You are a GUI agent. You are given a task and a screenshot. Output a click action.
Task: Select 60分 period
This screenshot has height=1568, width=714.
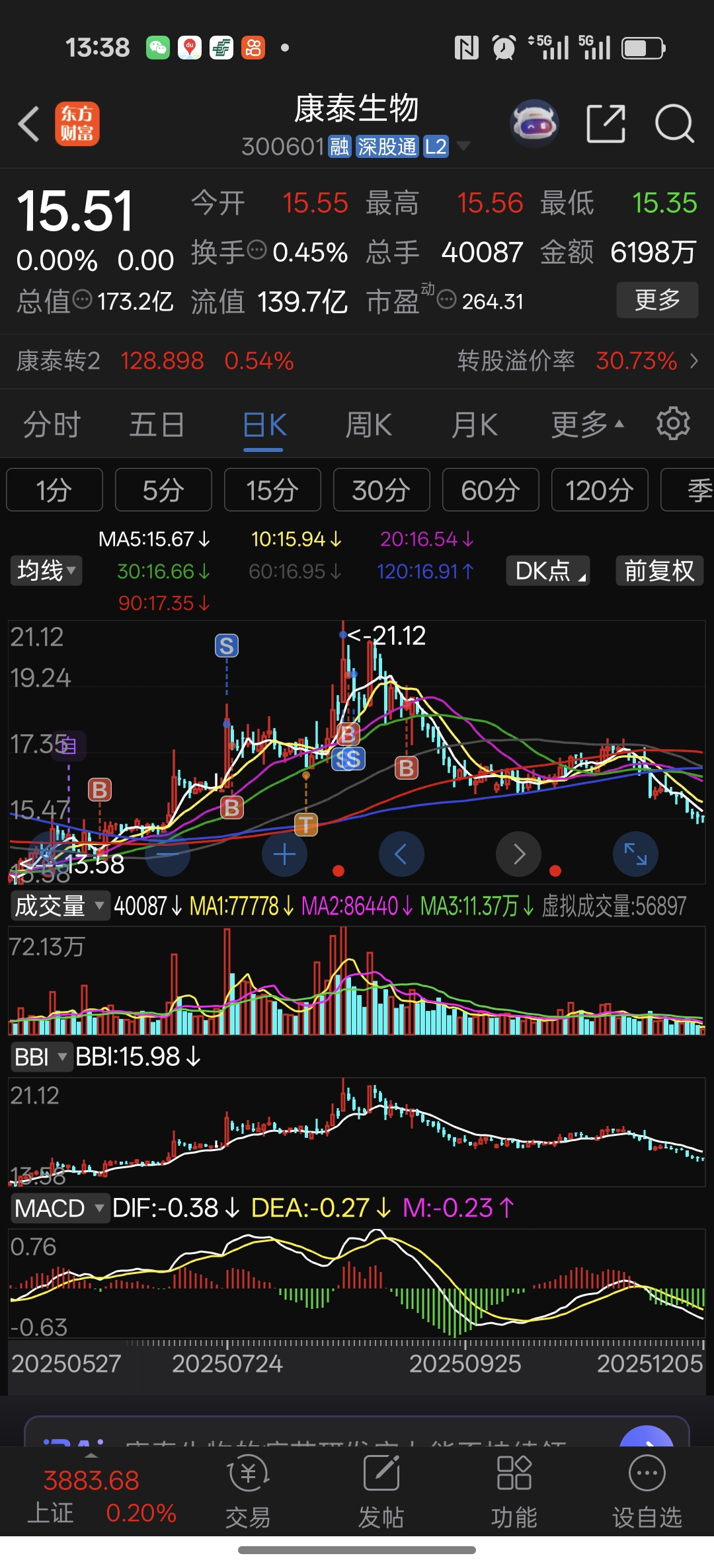point(491,490)
